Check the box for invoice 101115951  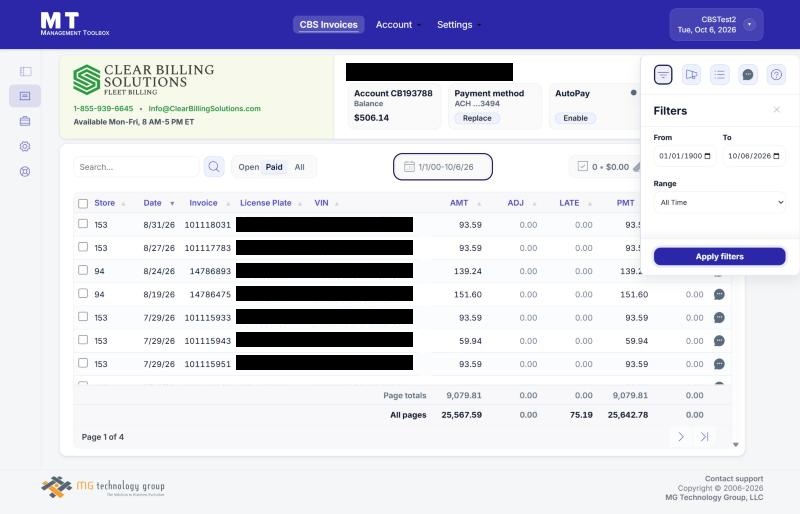[x=83, y=363]
